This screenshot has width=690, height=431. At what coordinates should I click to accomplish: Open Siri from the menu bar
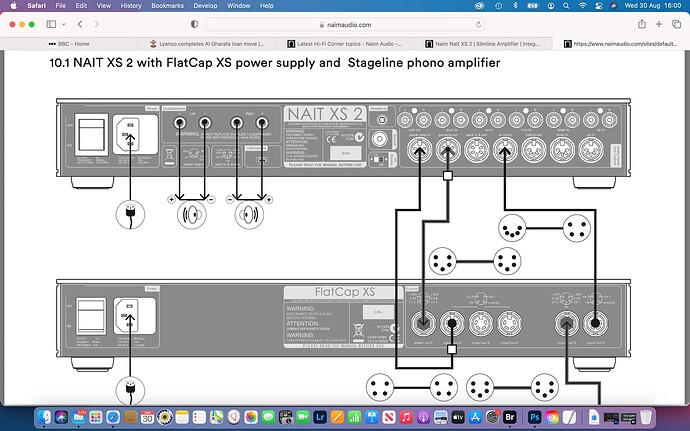pyautogui.click(x=614, y=6)
